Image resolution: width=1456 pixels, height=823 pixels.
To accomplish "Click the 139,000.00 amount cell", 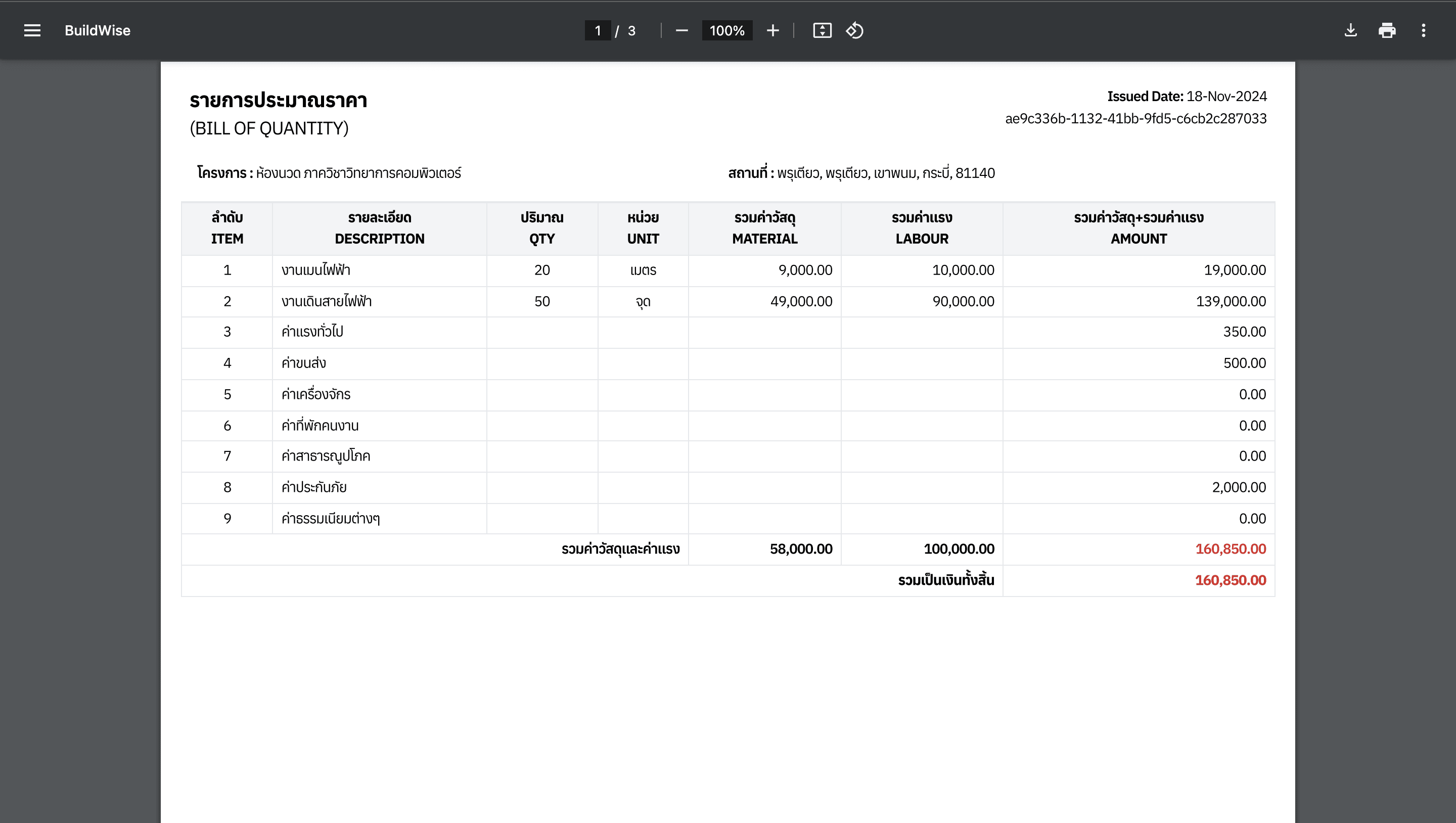I will point(1230,301).
